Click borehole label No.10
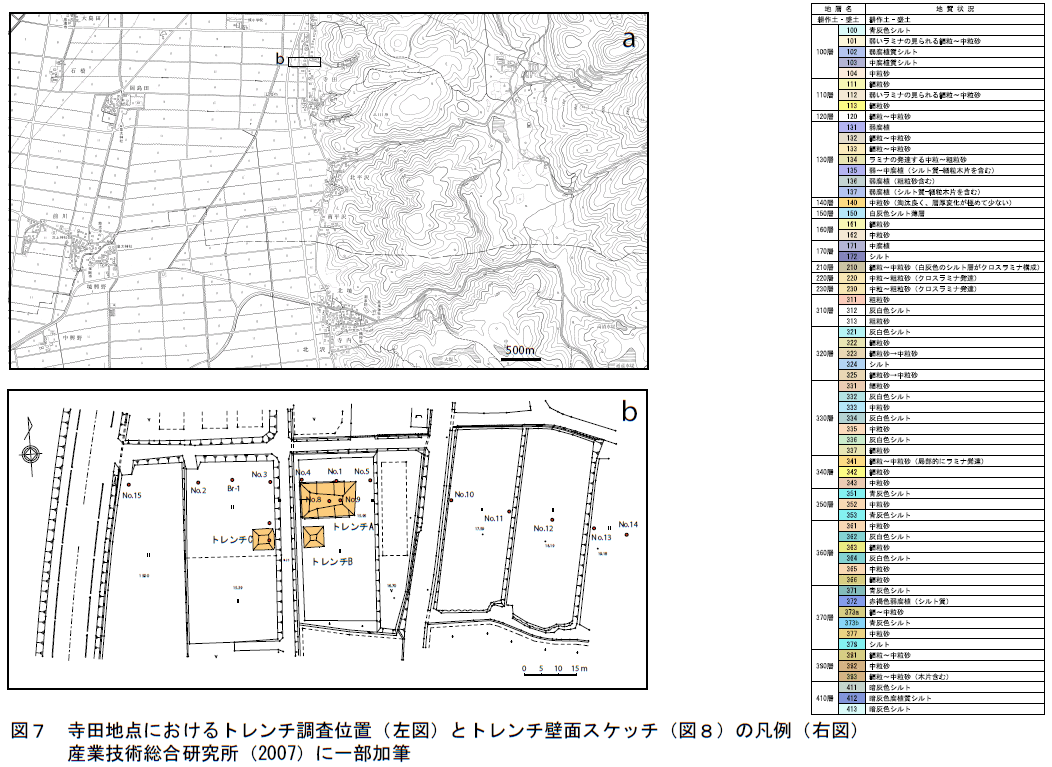This screenshot has height=767, width=1052. point(464,495)
